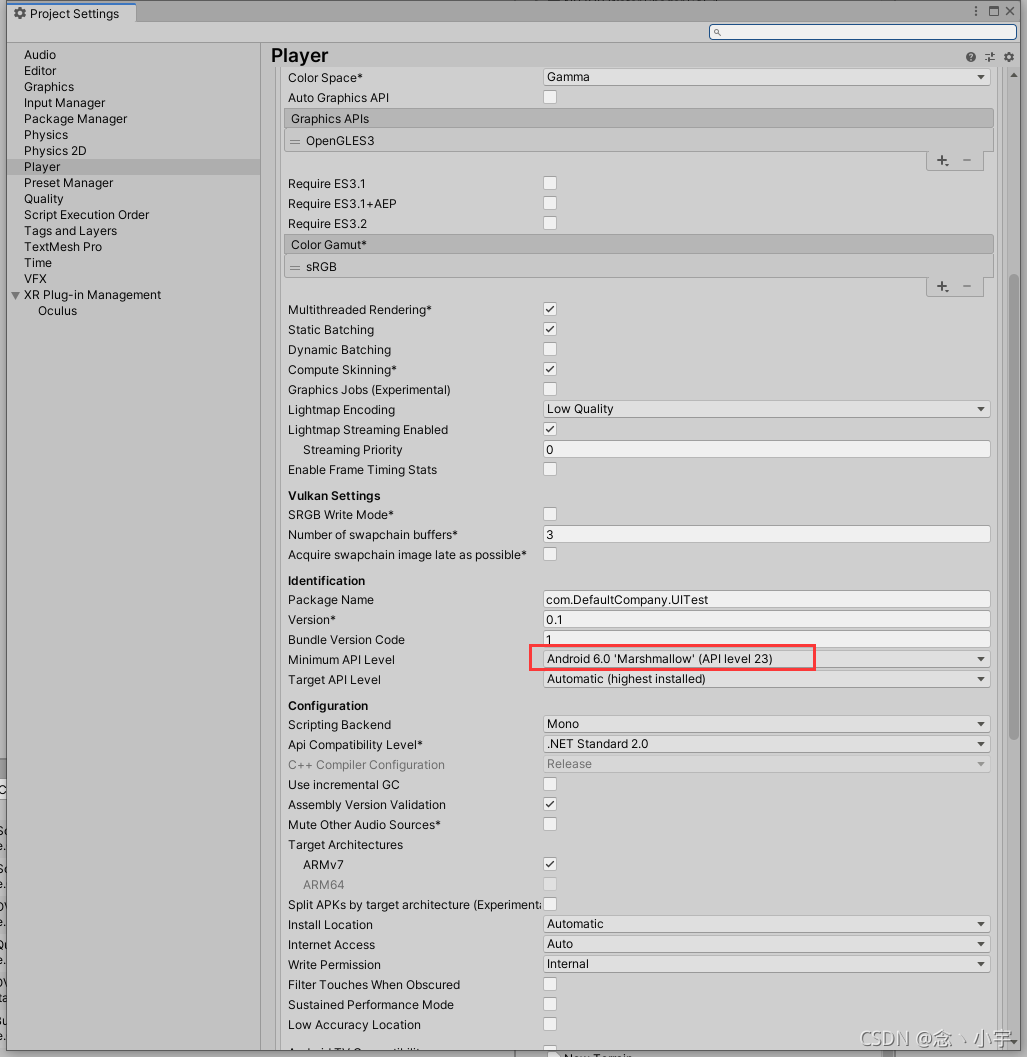Screen dimensions: 1027x1057
Task: Collapse the XR Plug-in Management tree
Action: point(15,295)
